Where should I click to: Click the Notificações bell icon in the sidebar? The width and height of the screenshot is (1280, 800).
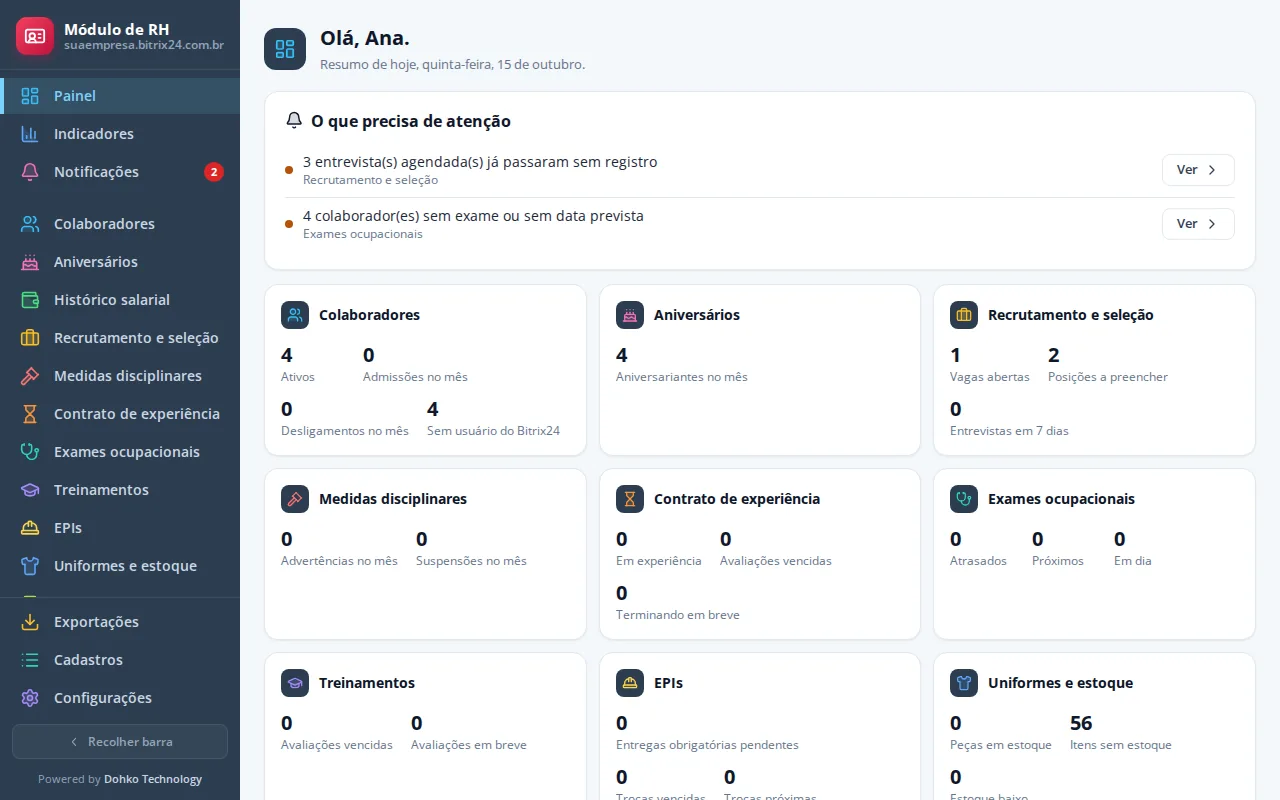click(x=30, y=172)
